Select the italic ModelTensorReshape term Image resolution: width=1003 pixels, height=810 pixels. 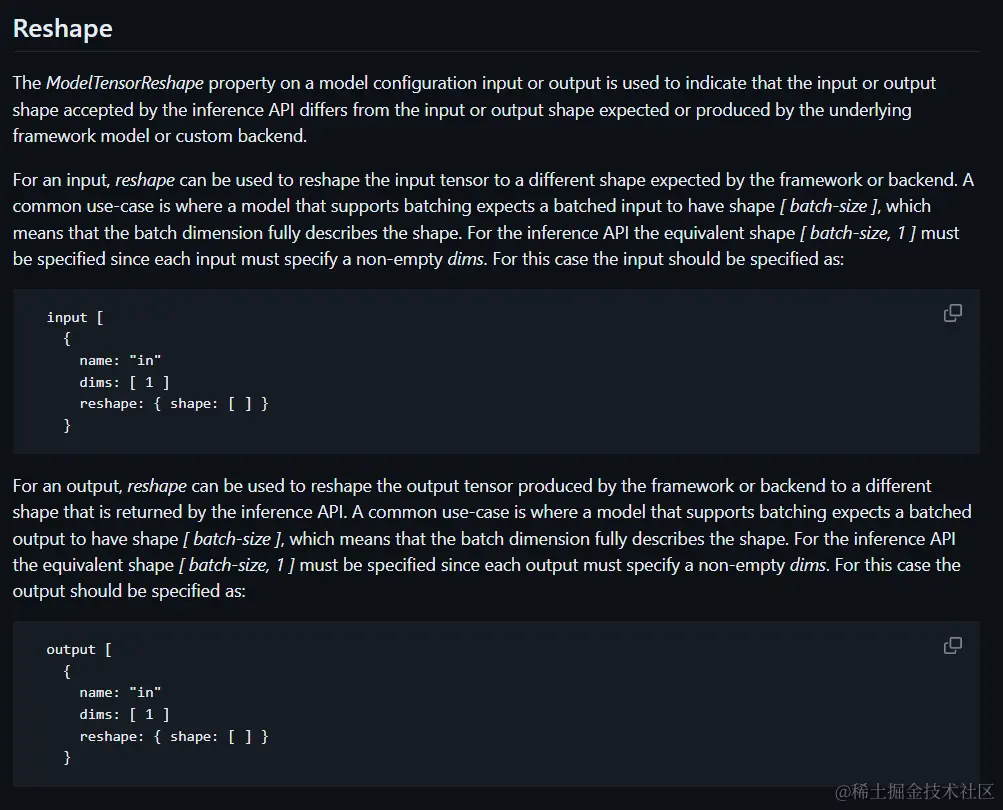(x=125, y=83)
